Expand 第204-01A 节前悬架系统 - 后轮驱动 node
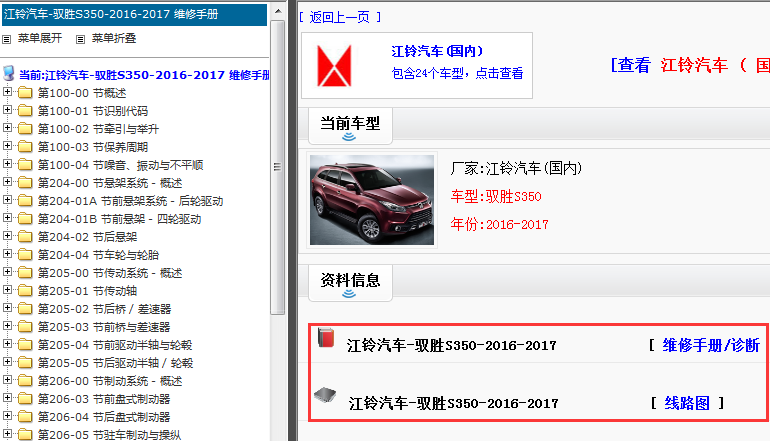The image size is (770, 441). [7, 200]
